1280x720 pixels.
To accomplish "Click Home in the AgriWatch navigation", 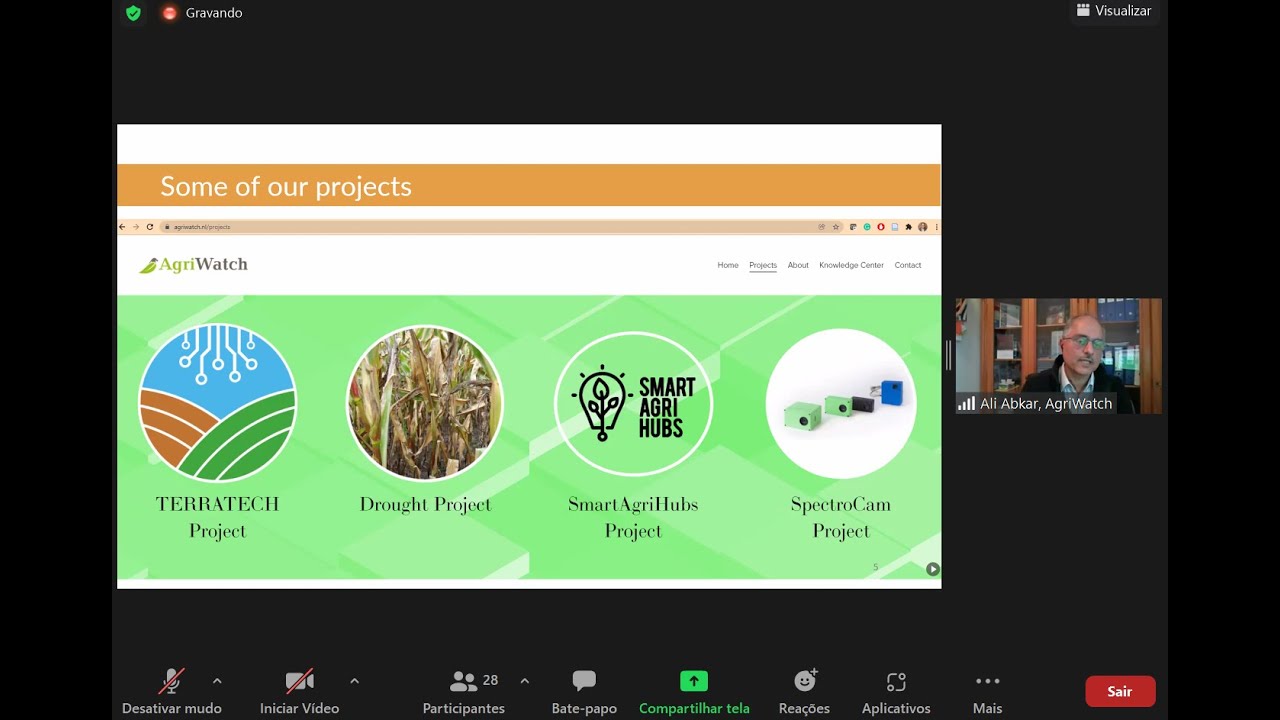I will (728, 265).
